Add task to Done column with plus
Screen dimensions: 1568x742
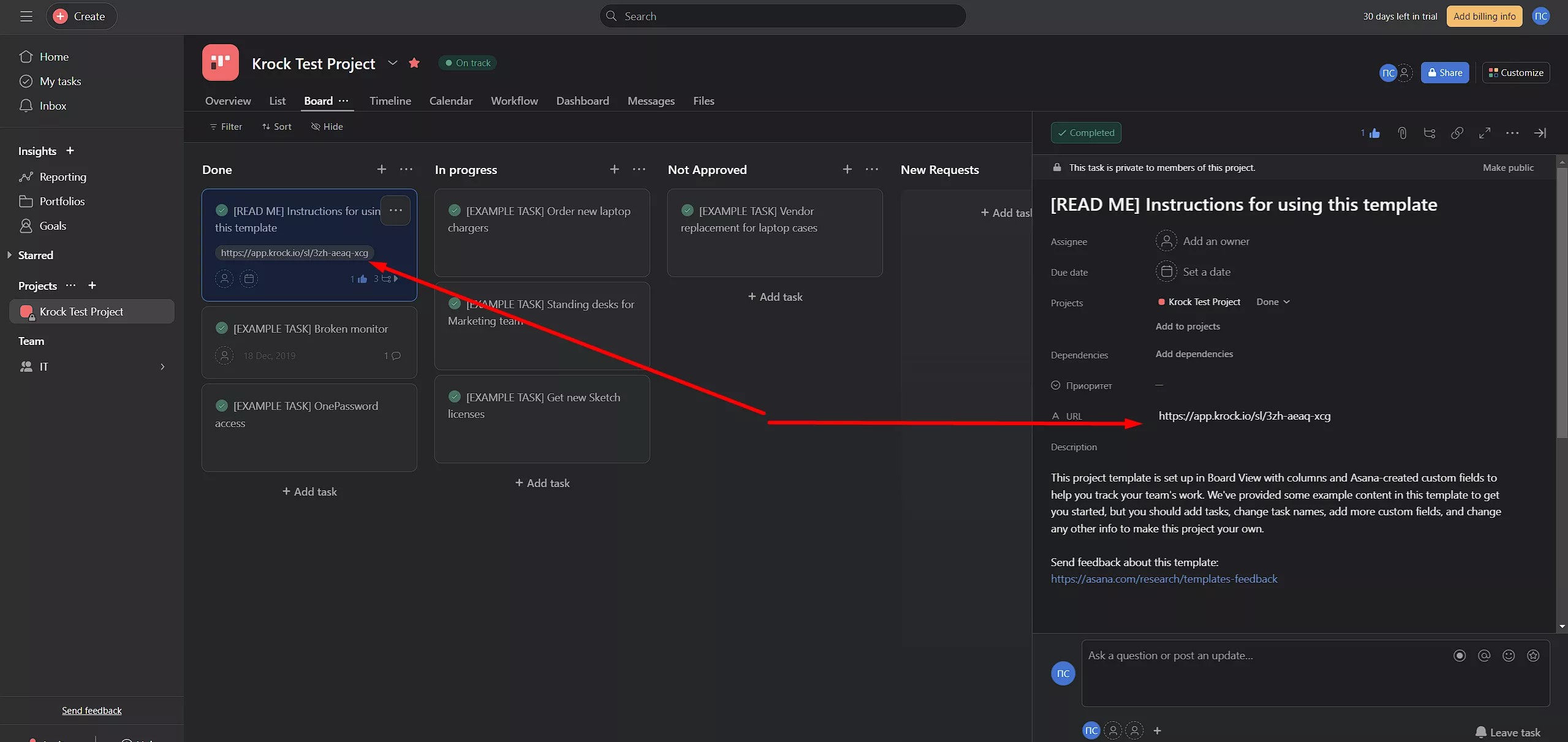pyautogui.click(x=382, y=170)
